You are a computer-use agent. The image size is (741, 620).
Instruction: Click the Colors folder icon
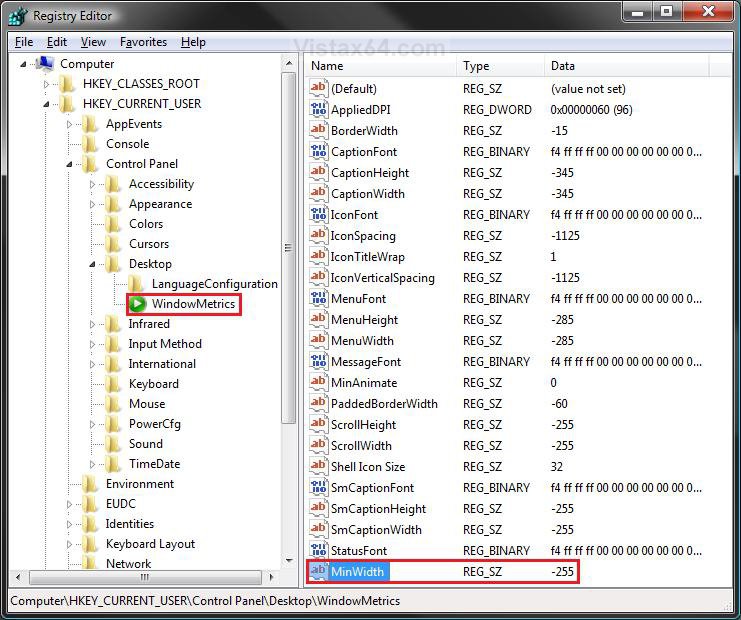114,224
